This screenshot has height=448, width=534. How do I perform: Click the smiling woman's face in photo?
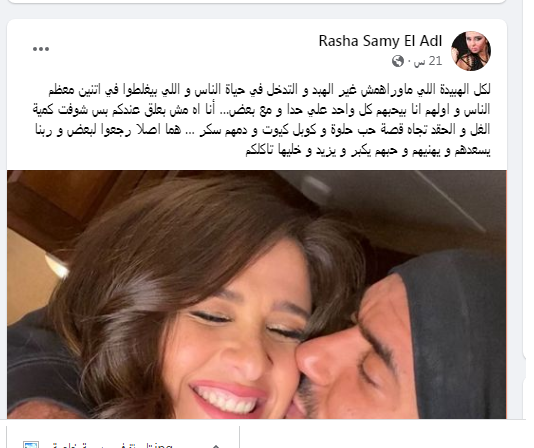[x=235, y=341]
